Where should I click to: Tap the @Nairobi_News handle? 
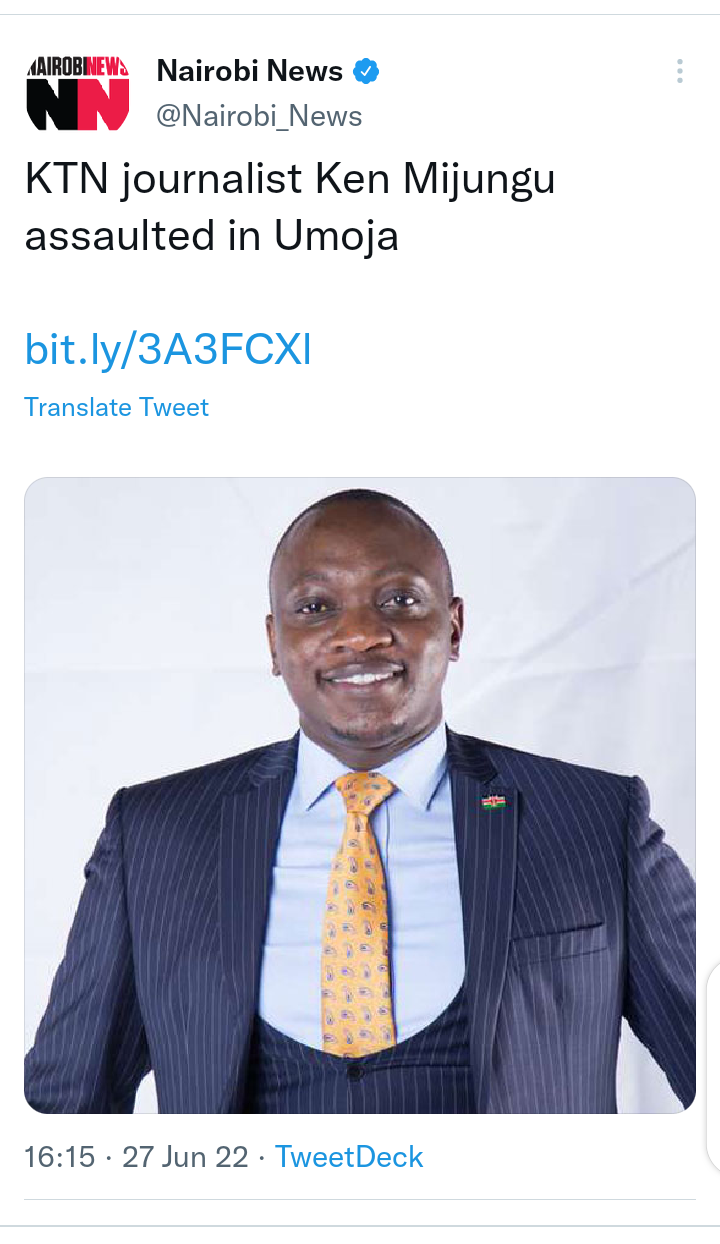tap(259, 116)
